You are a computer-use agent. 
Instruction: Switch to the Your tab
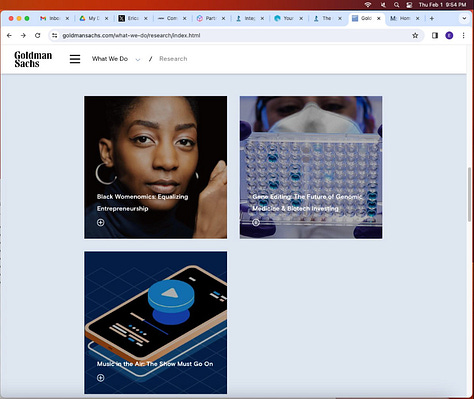[288, 18]
